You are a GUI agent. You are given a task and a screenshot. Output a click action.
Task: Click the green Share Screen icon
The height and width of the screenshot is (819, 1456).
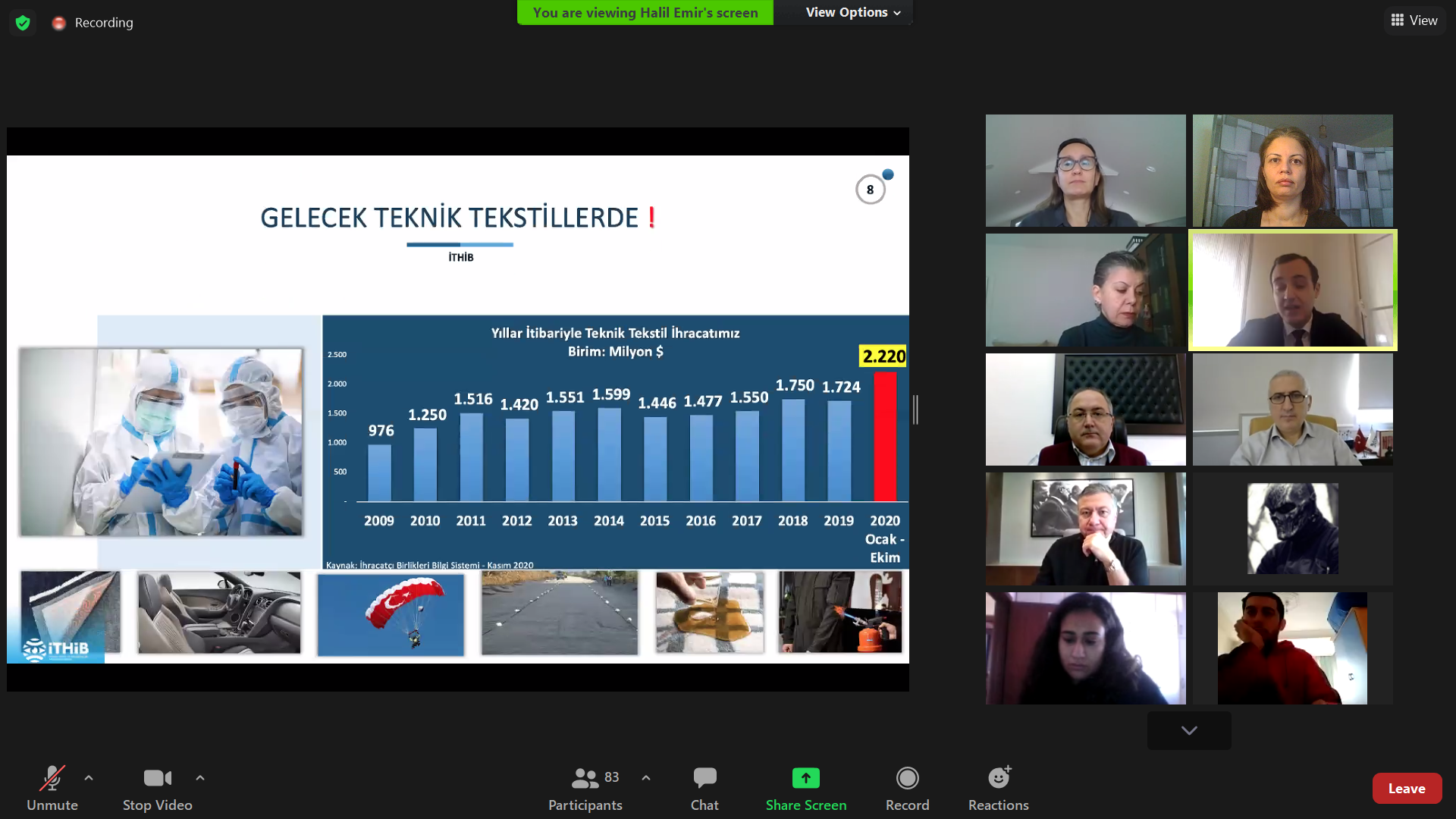tap(805, 778)
